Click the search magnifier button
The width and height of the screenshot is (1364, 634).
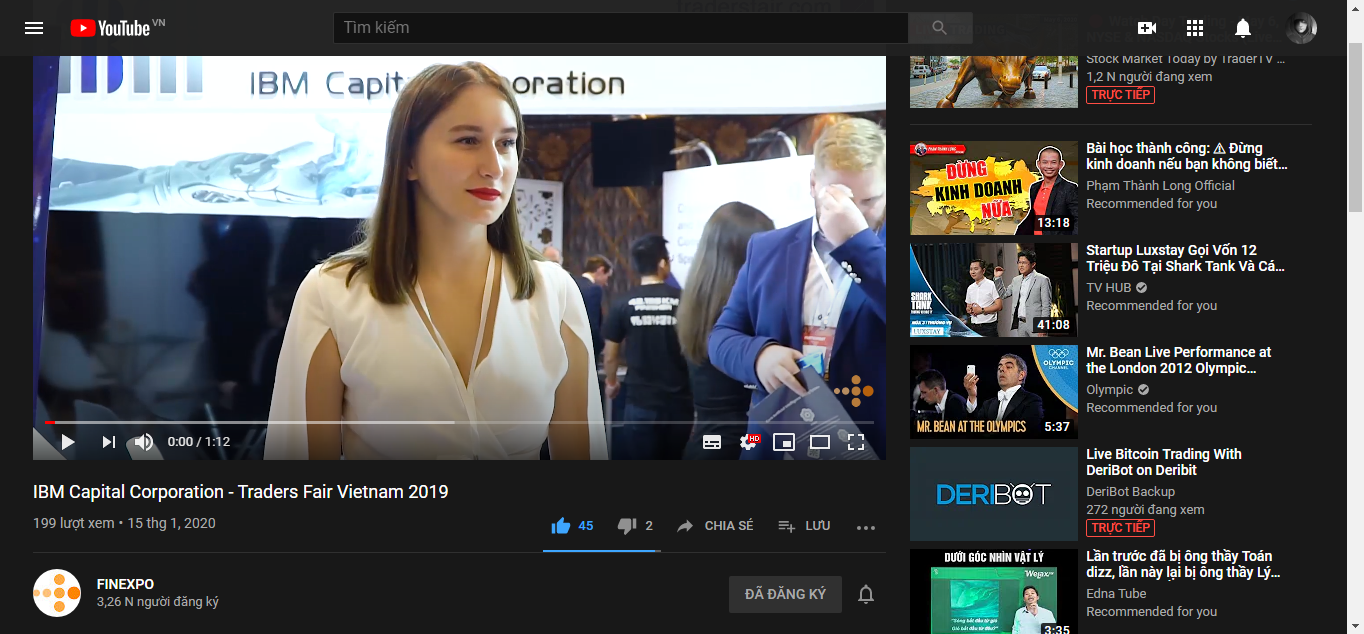pyautogui.click(x=940, y=28)
